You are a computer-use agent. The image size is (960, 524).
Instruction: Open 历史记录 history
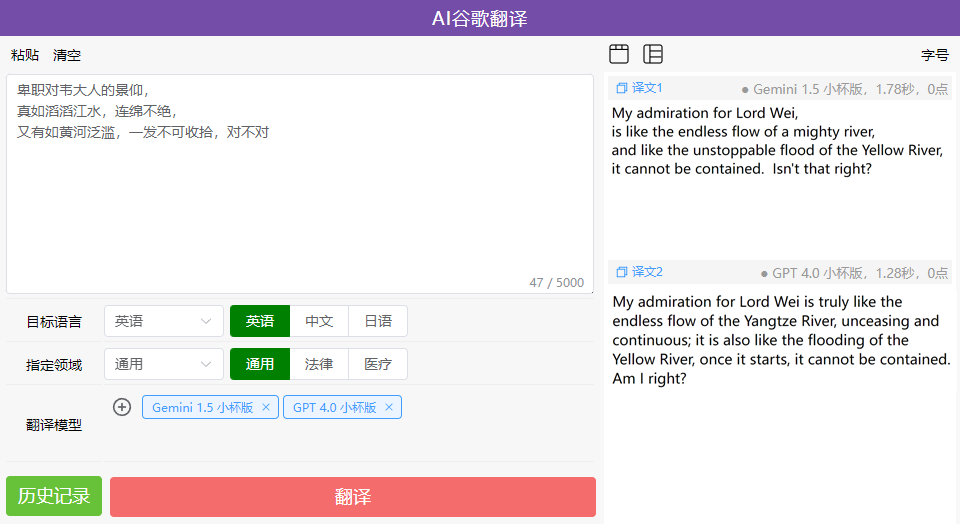click(54, 496)
